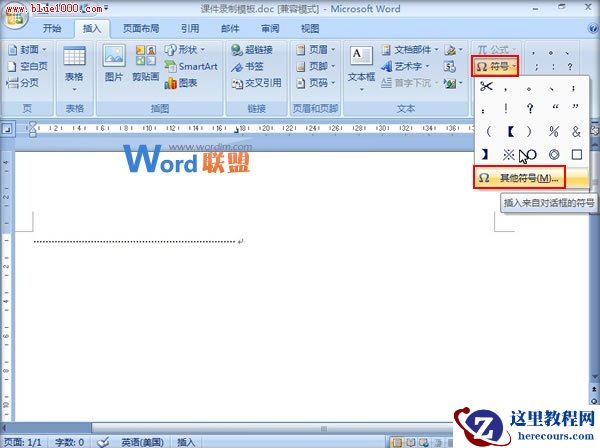Insert the double circle ◎ symbol
This screenshot has width=600, height=448.
[554, 155]
